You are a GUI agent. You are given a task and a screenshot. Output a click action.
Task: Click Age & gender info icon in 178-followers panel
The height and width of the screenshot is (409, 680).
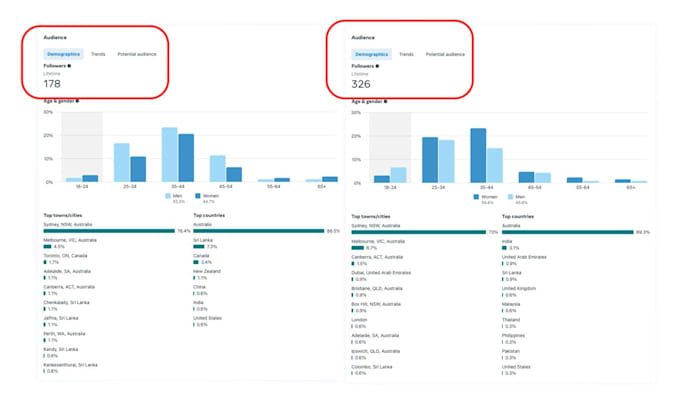[77, 101]
